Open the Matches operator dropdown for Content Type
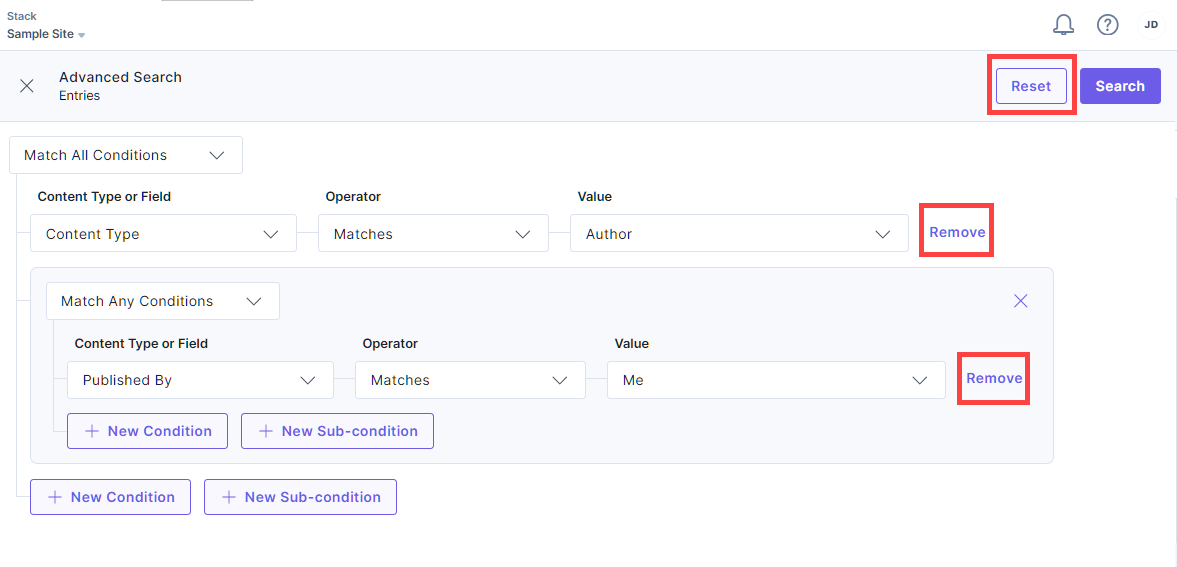The height and width of the screenshot is (567, 1177). pyautogui.click(x=433, y=234)
